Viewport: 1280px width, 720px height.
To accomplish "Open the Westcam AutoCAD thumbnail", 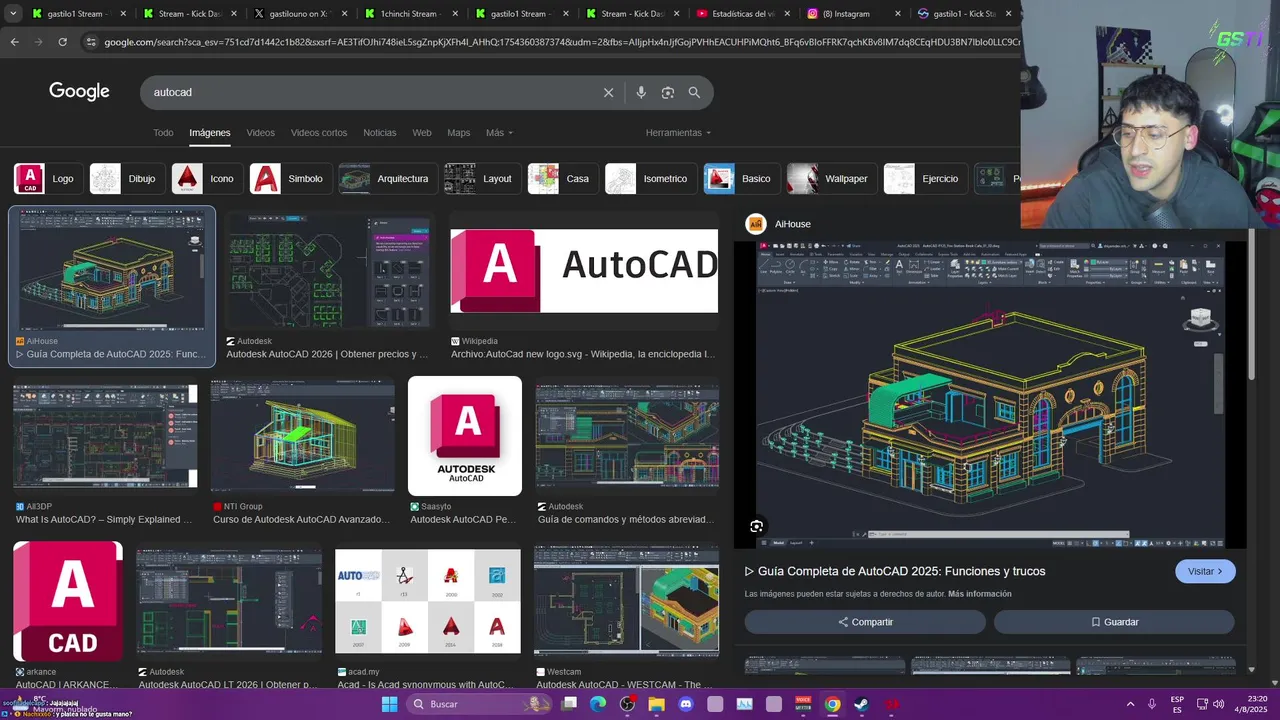I will pyautogui.click(x=626, y=601).
